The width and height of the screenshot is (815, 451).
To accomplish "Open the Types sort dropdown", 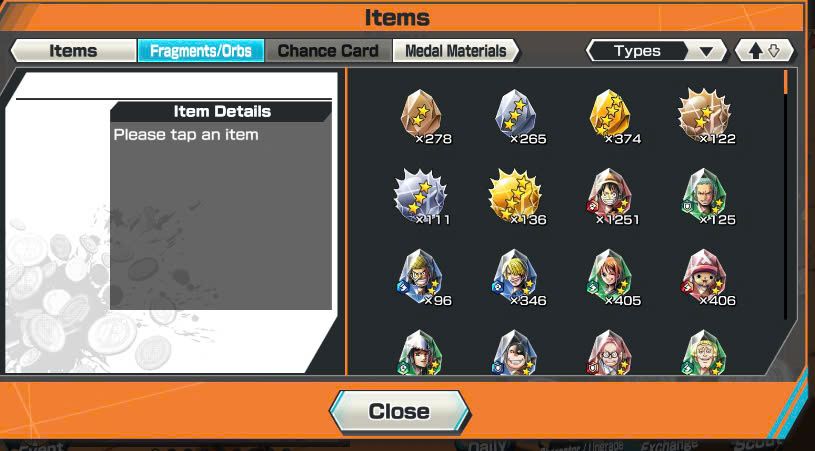I will point(656,51).
